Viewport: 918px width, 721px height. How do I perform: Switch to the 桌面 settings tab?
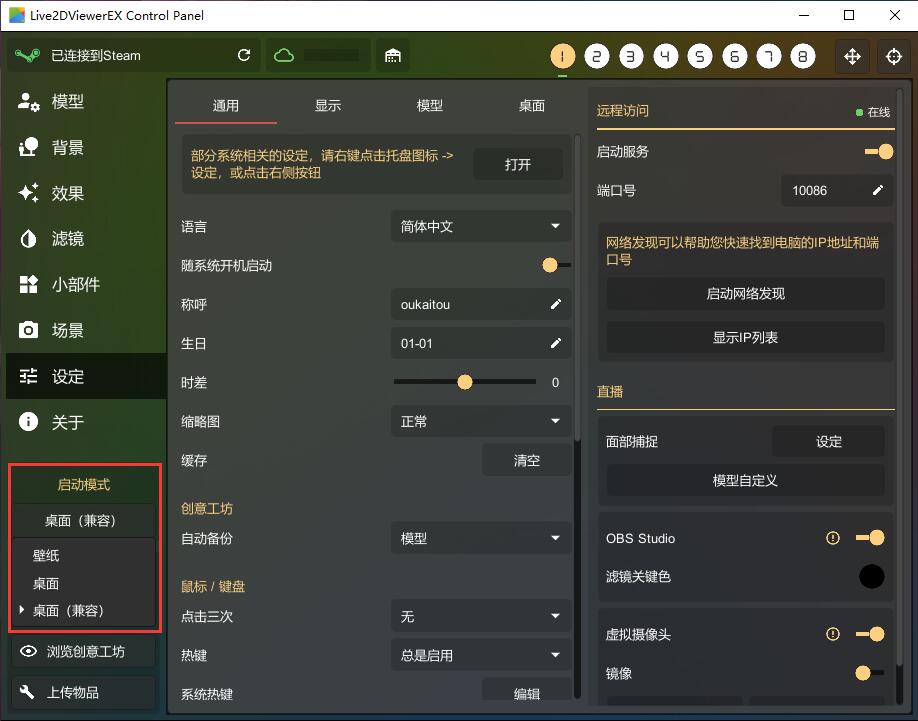click(x=532, y=106)
